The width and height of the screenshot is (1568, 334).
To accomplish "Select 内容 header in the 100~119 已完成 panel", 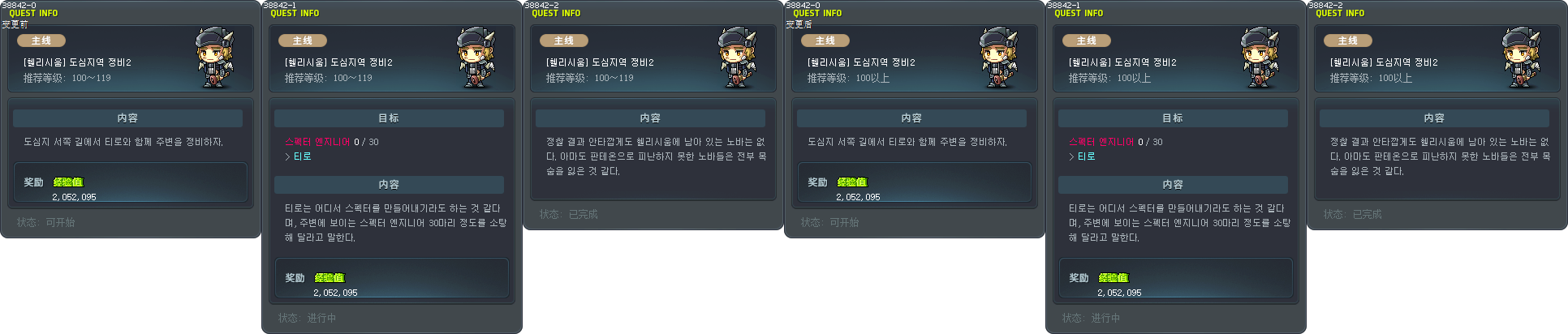I will (650, 118).
